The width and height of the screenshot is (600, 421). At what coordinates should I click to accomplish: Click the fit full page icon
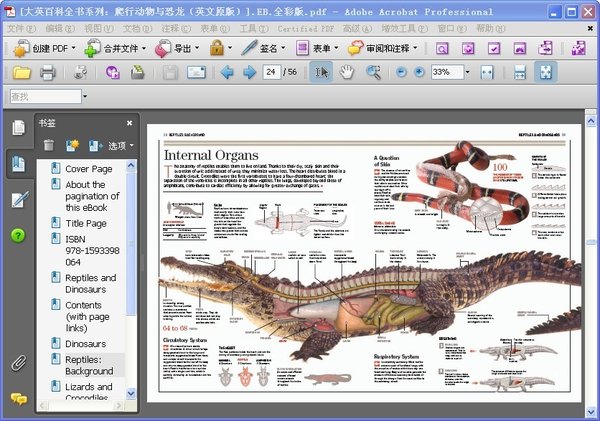tap(546, 72)
